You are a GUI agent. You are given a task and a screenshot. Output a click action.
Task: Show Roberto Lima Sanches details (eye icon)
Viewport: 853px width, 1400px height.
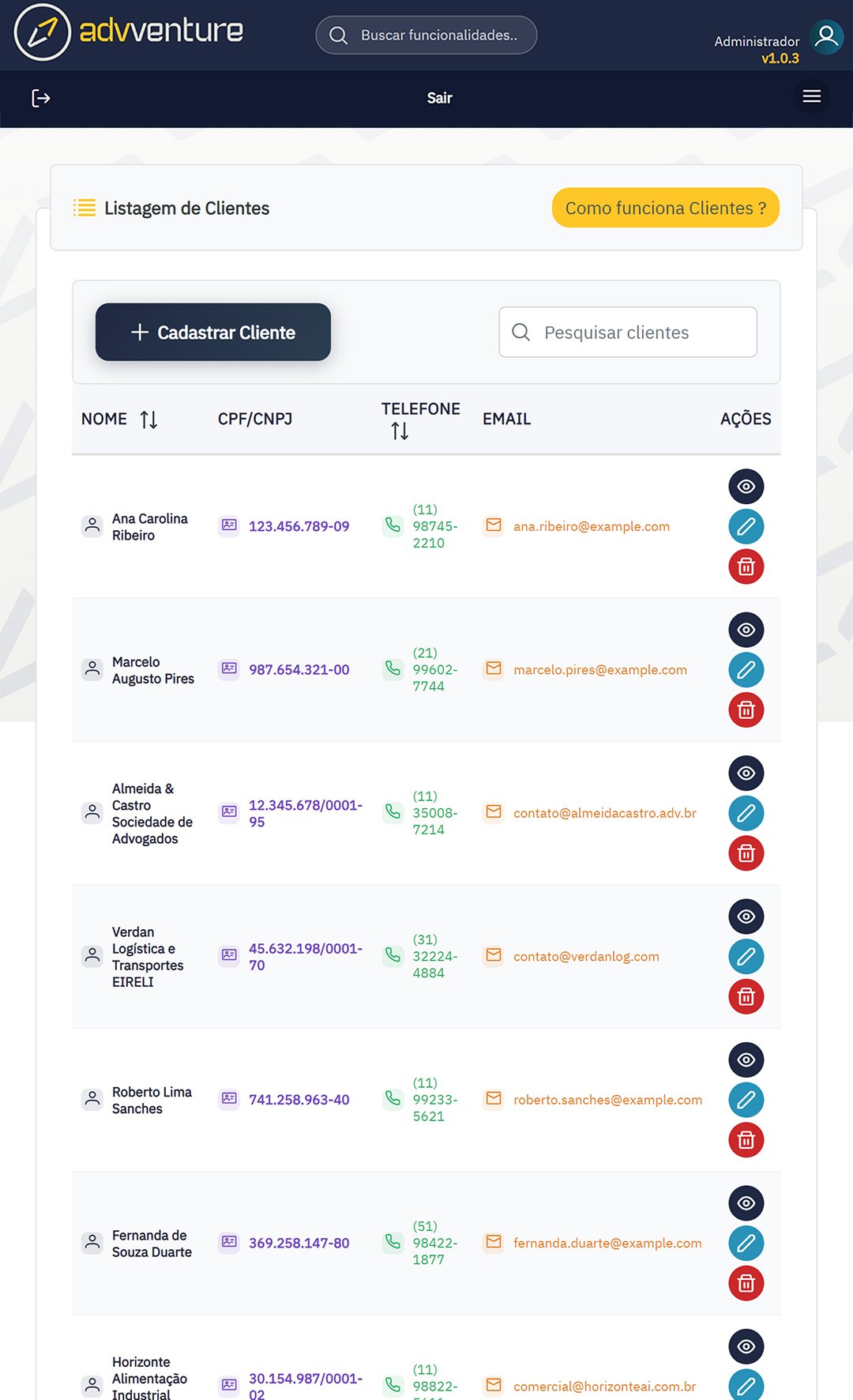point(746,1059)
